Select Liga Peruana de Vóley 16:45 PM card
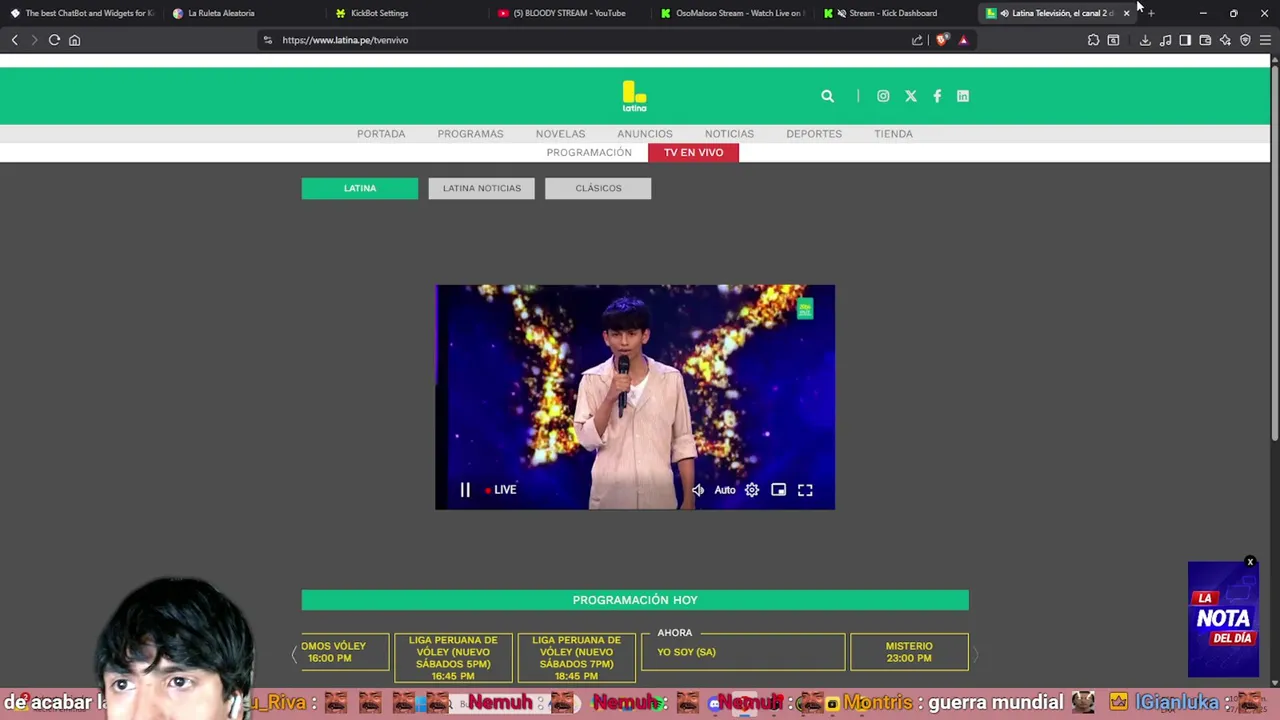Screen dimensions: 1280x720 [453, 658]
